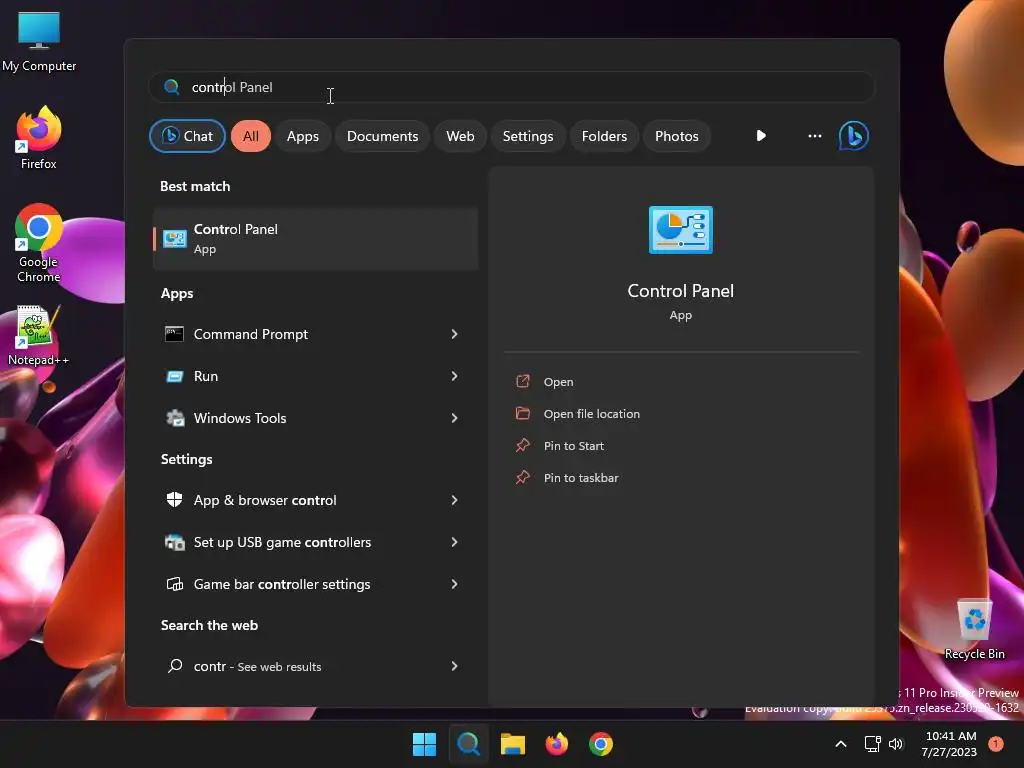Open the three-dots more options menu
1024x768 pixels.
(x=814, y=136)
